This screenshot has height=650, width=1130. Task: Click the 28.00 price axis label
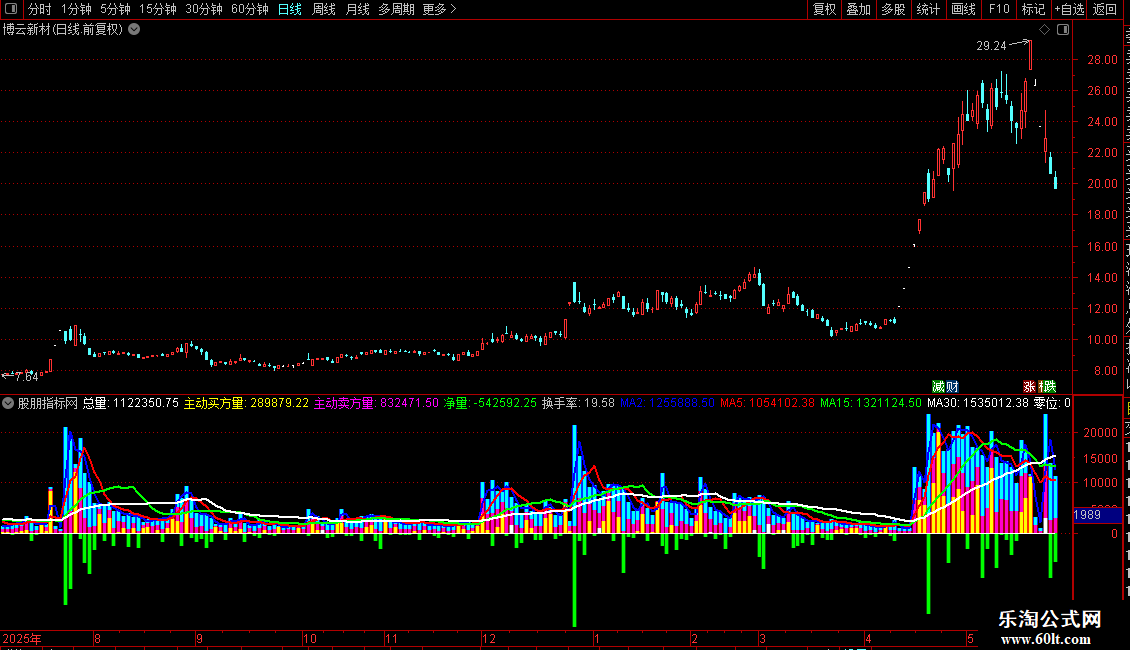1102,60
